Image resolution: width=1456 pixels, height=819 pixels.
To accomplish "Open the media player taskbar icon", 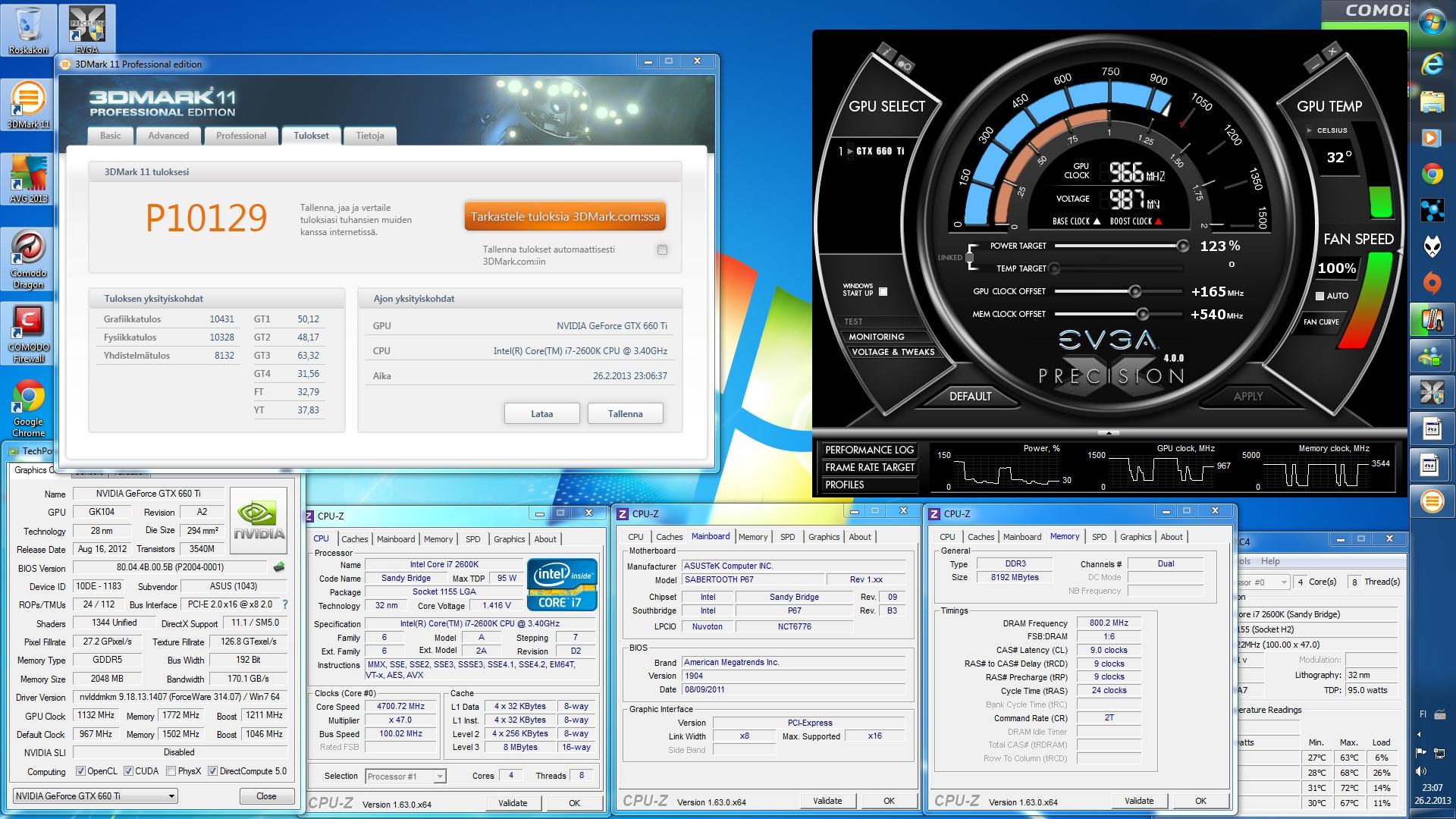I will coord(1432,138).
